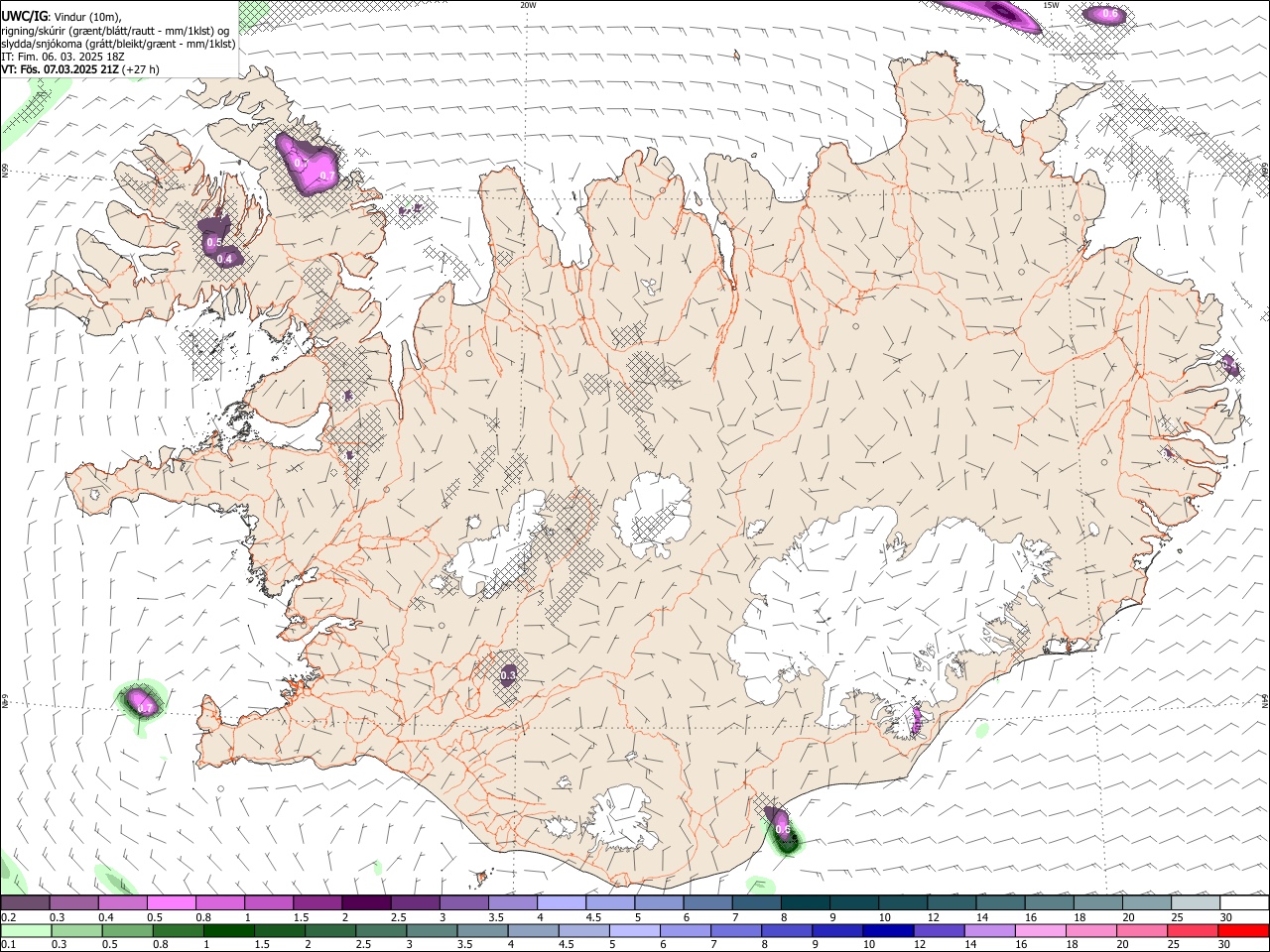Pick the bottom scale swatch between 0.1 and 0.3
This screenshot has height=952, width=1270.
pos(25,930)
